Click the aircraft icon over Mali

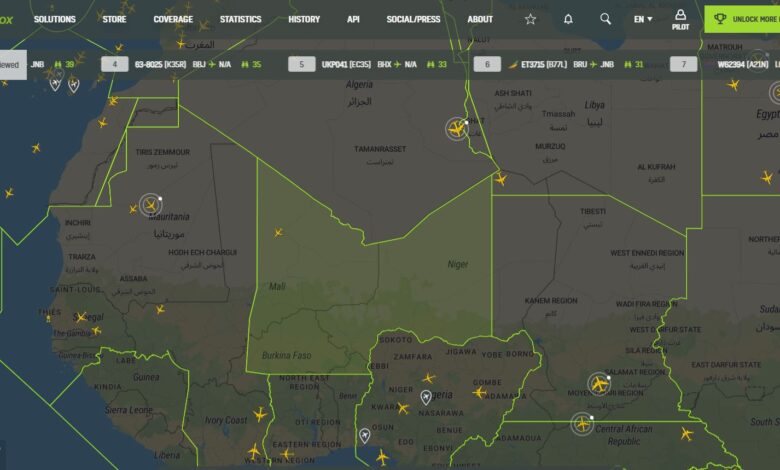click(x=278, y=232)
